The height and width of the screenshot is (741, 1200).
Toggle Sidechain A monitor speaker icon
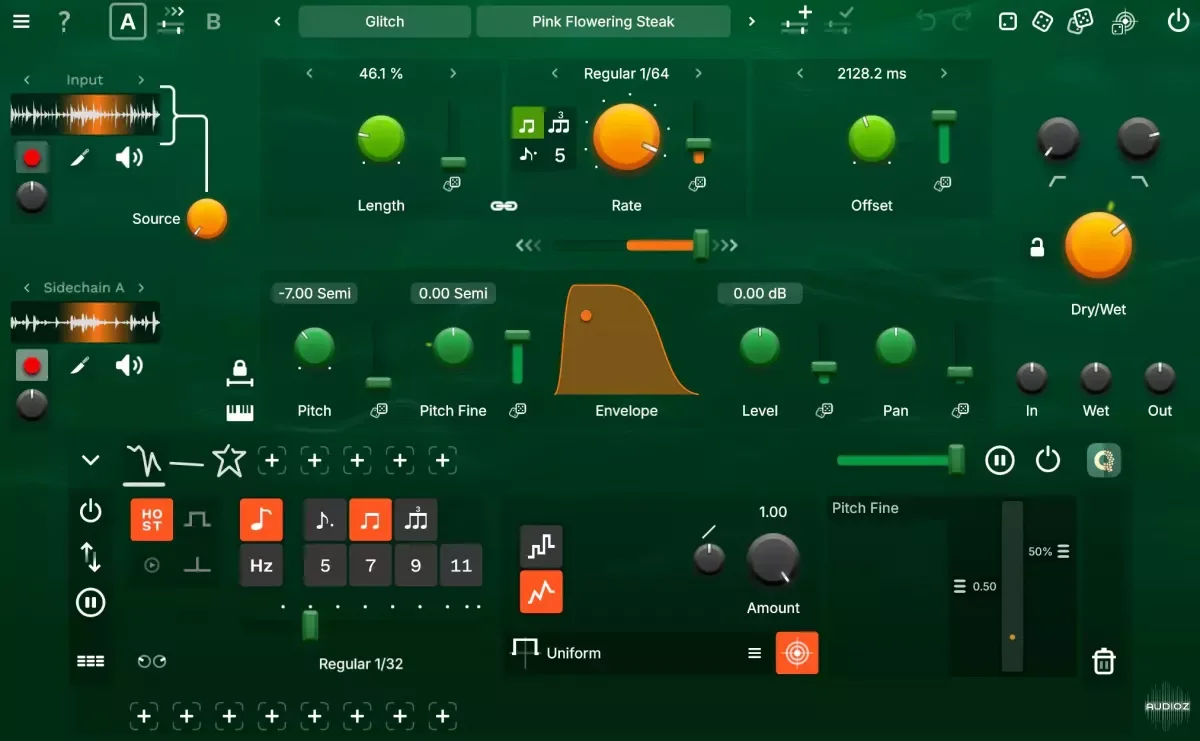tap(129, 365)
